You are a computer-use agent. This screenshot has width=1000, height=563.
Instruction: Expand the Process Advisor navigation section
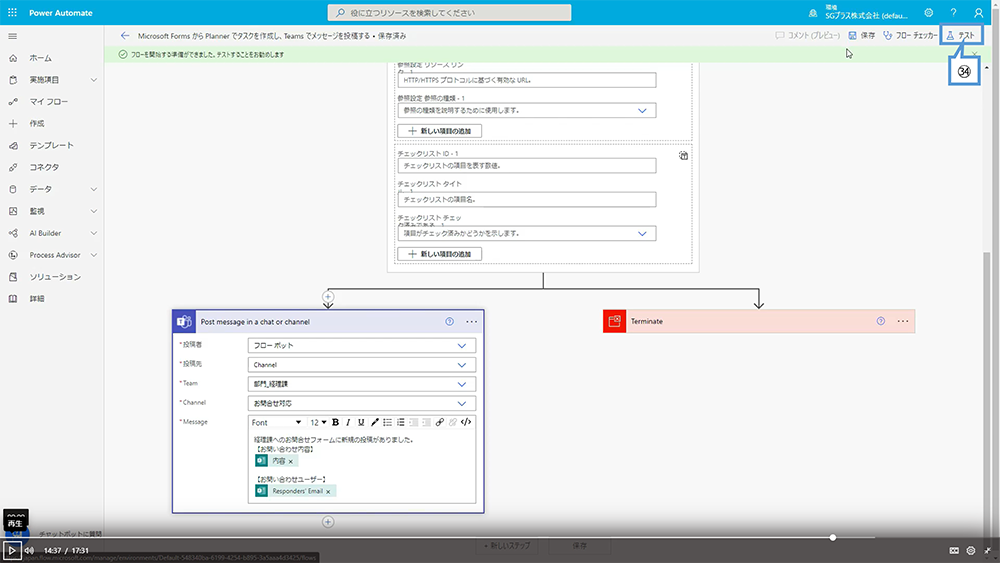pos(94,255)
